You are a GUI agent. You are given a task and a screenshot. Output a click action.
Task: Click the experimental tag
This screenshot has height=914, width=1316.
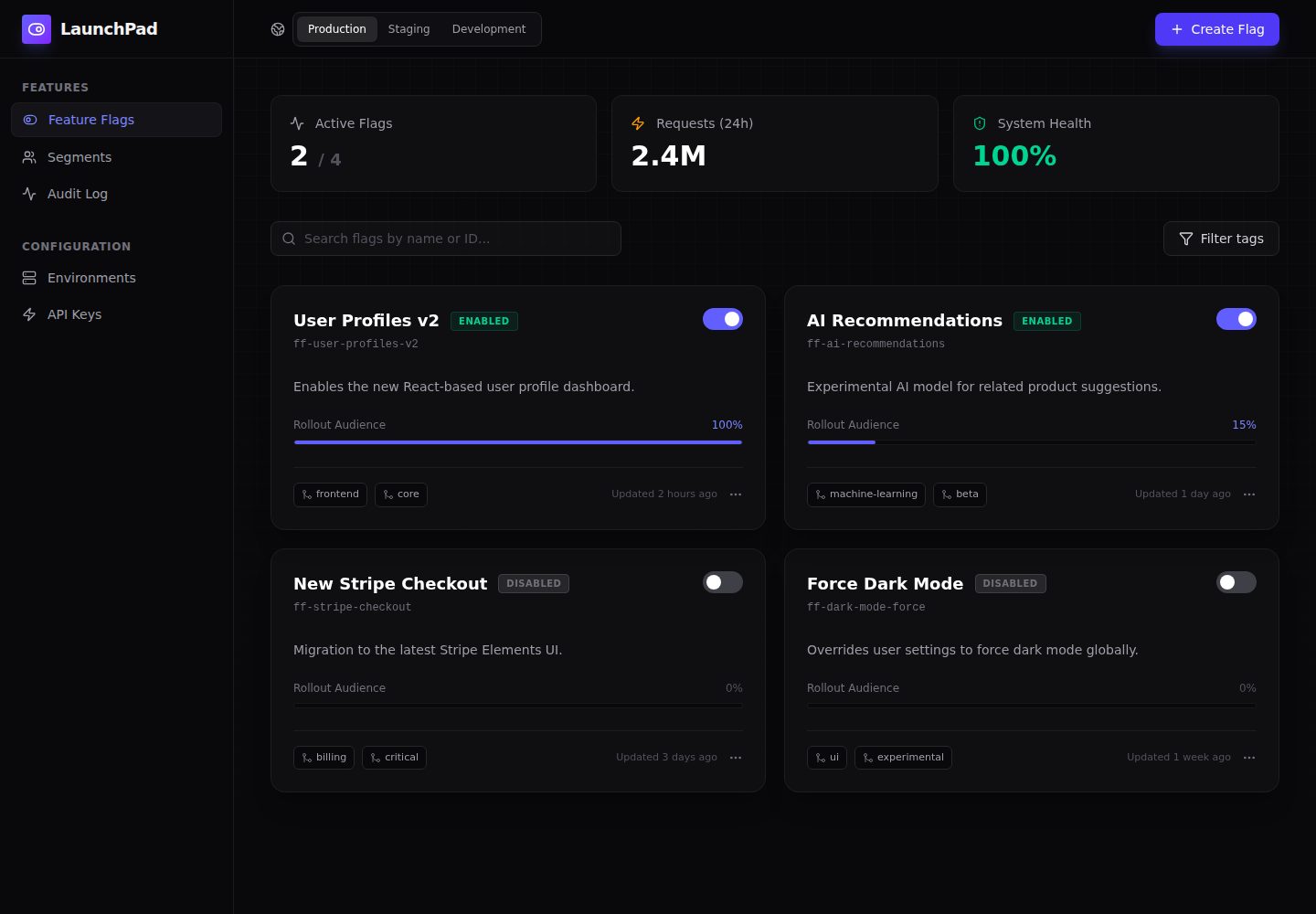click(903, 758)
